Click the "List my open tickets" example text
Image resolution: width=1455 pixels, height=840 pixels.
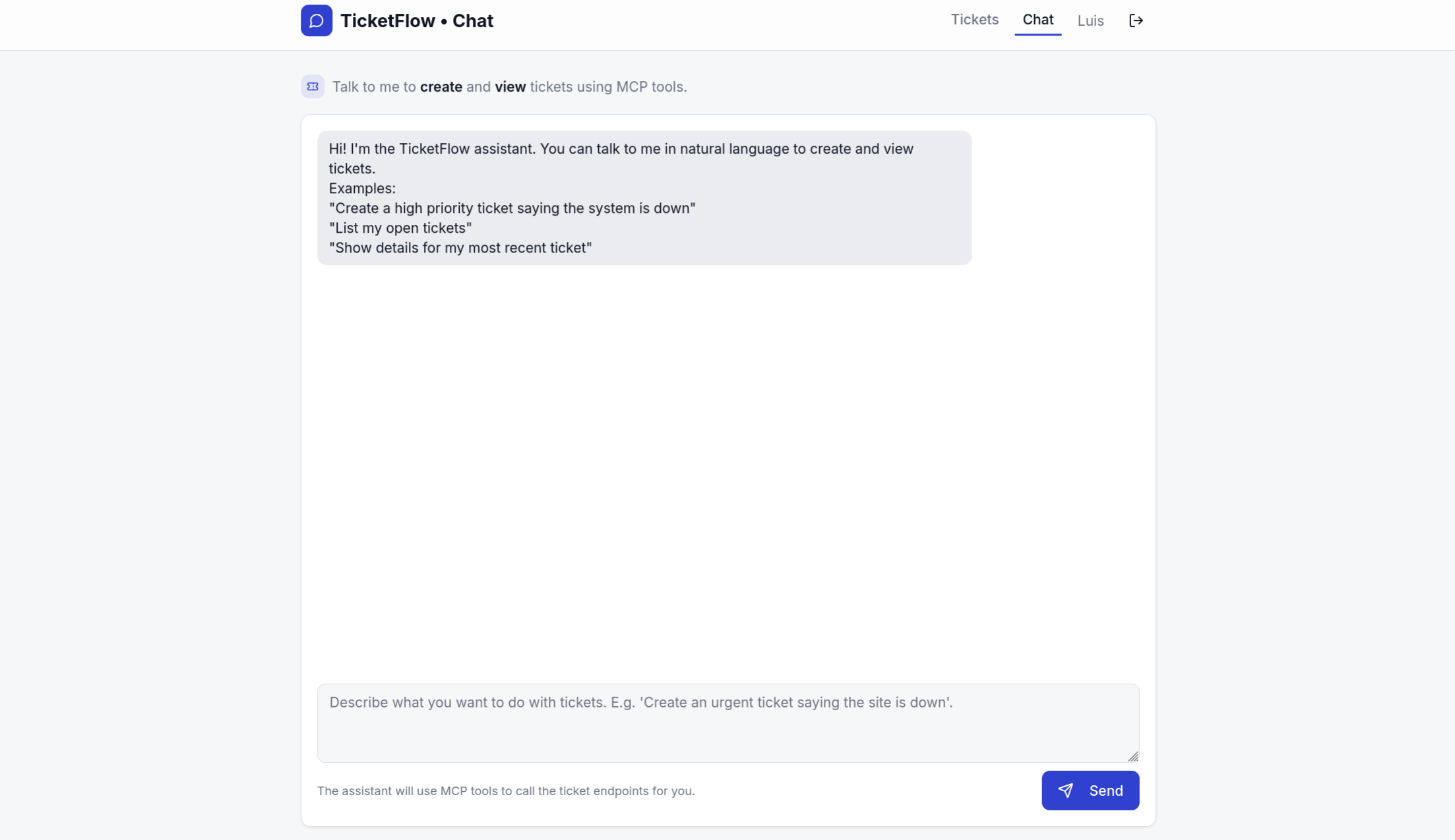(x=400, y=228)
